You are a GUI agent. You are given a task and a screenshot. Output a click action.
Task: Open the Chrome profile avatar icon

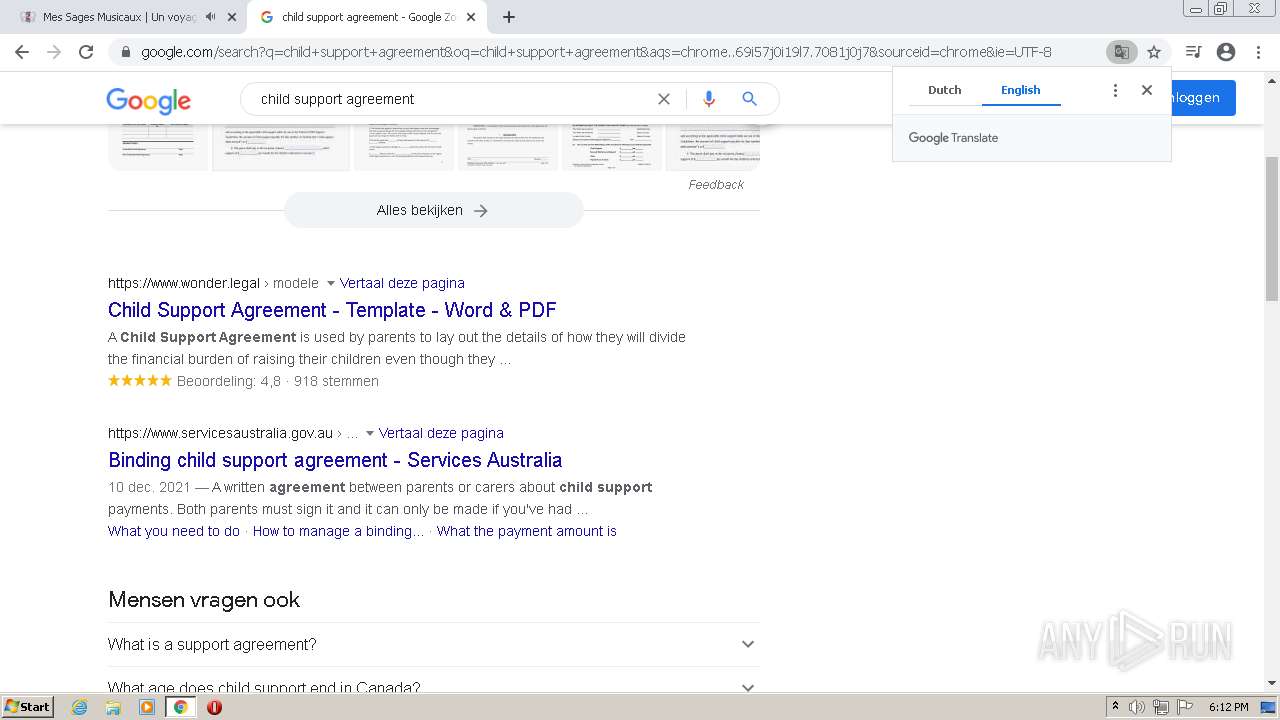[1226, 52]
